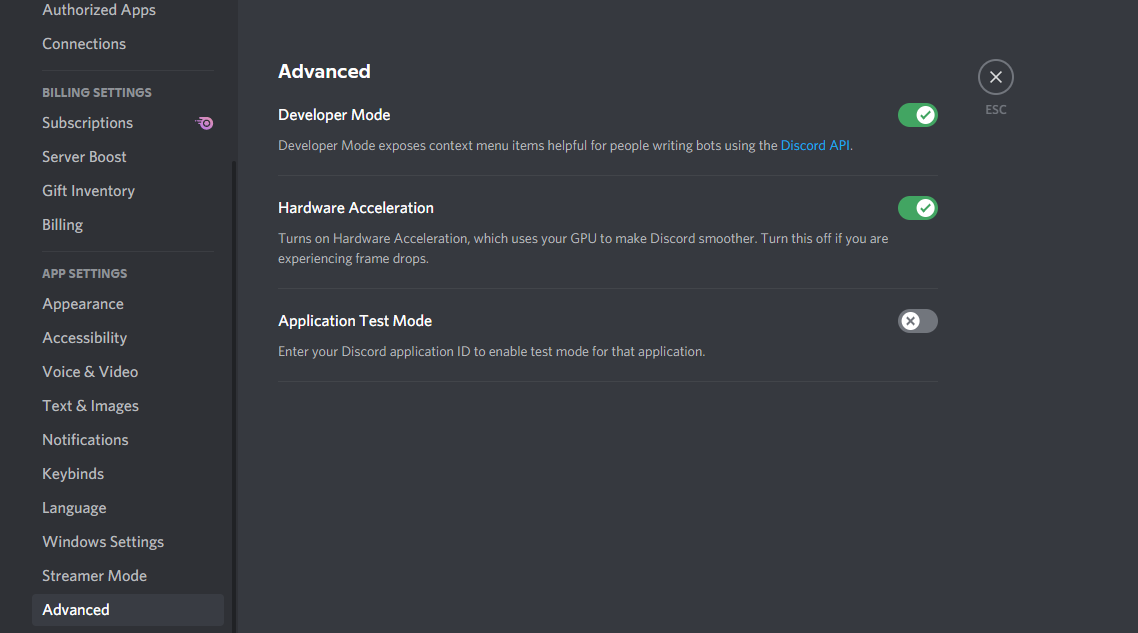The width and height of the screenshot is (1138, 633).
Task: Open Server Boost page
Action: click(x=84, y=157)
